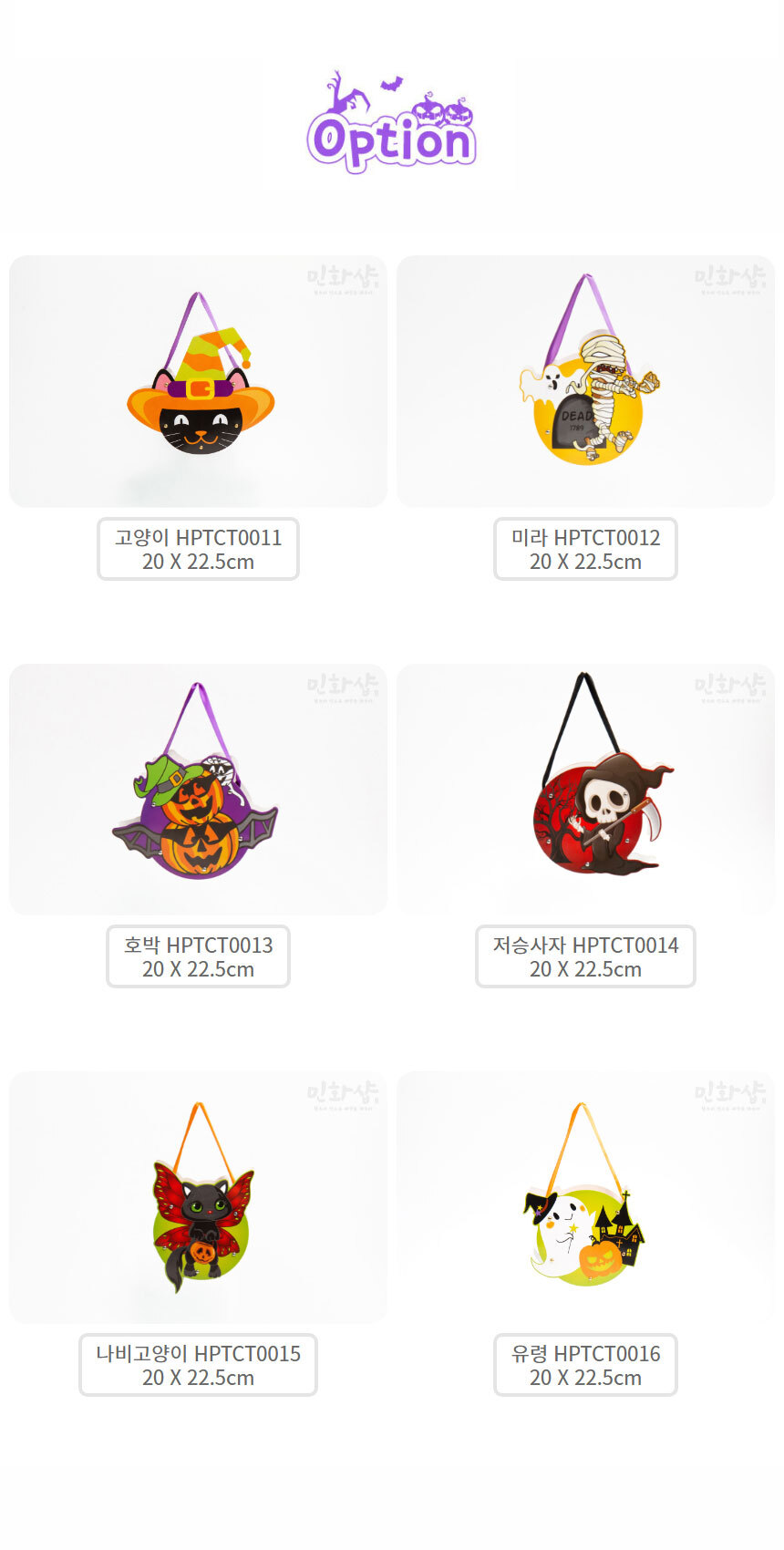The image size is (784, 1550).
Task: Select the butterfly-winged black cat bag image
Action: point(198,1197)
